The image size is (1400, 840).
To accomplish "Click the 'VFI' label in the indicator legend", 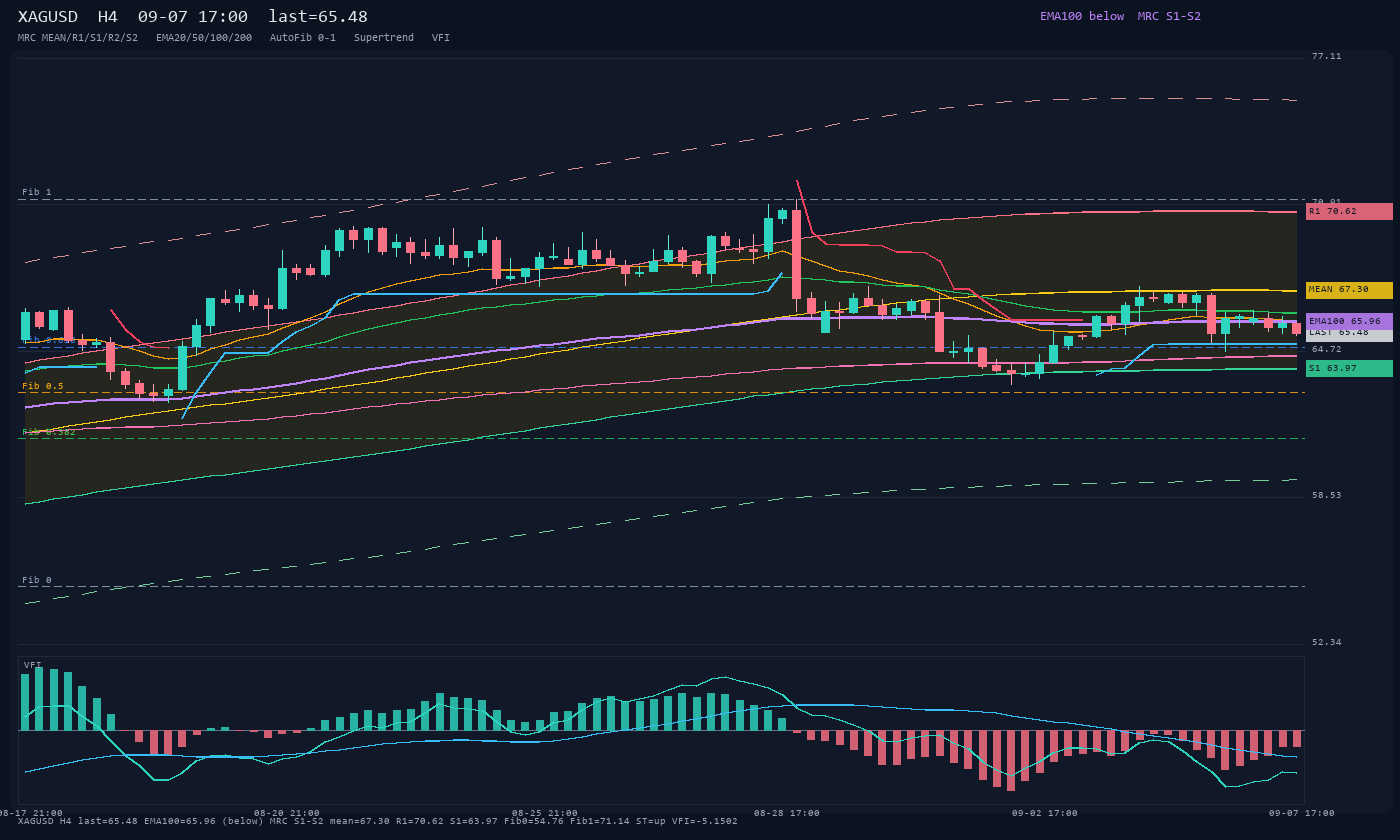I will [441, 38].
